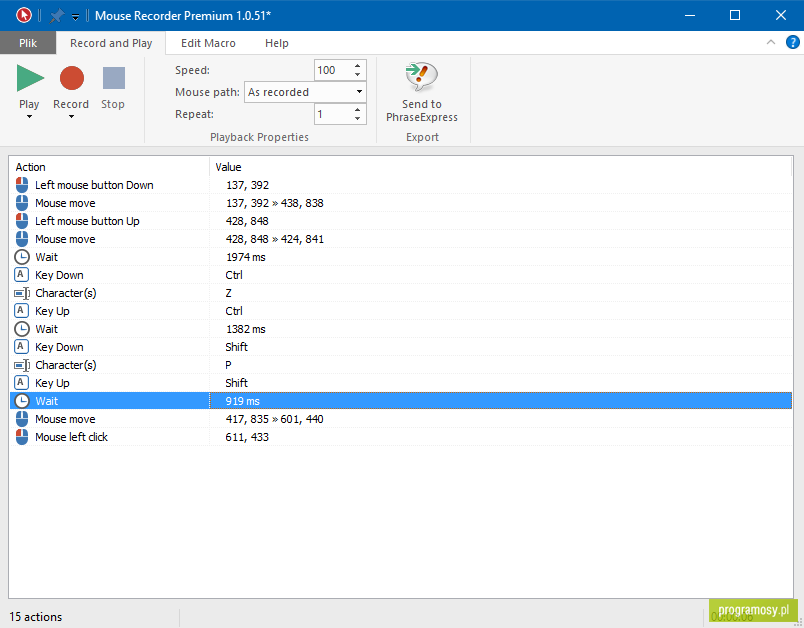This screenshot has height=628, width=804.
Task: Select the "Mouse left click" action text
Action: [71, 437]
